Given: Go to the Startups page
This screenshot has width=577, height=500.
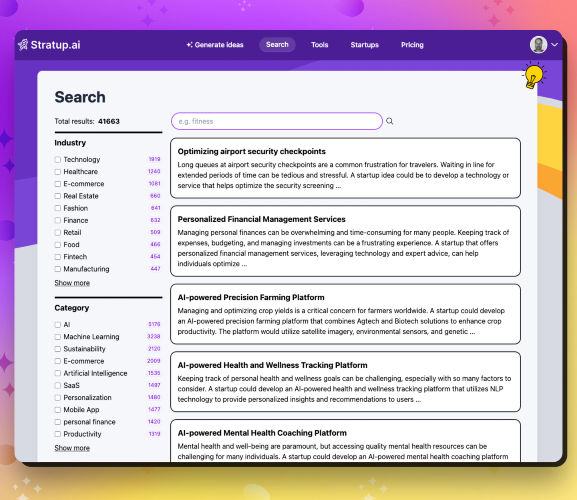Looking at the screenshot, I should tap(364, 45).
